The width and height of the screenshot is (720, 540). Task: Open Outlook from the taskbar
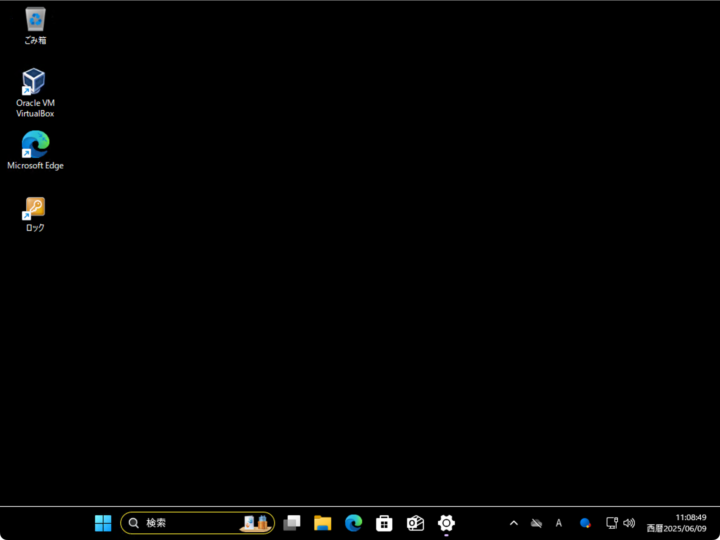tap(415, 523)
